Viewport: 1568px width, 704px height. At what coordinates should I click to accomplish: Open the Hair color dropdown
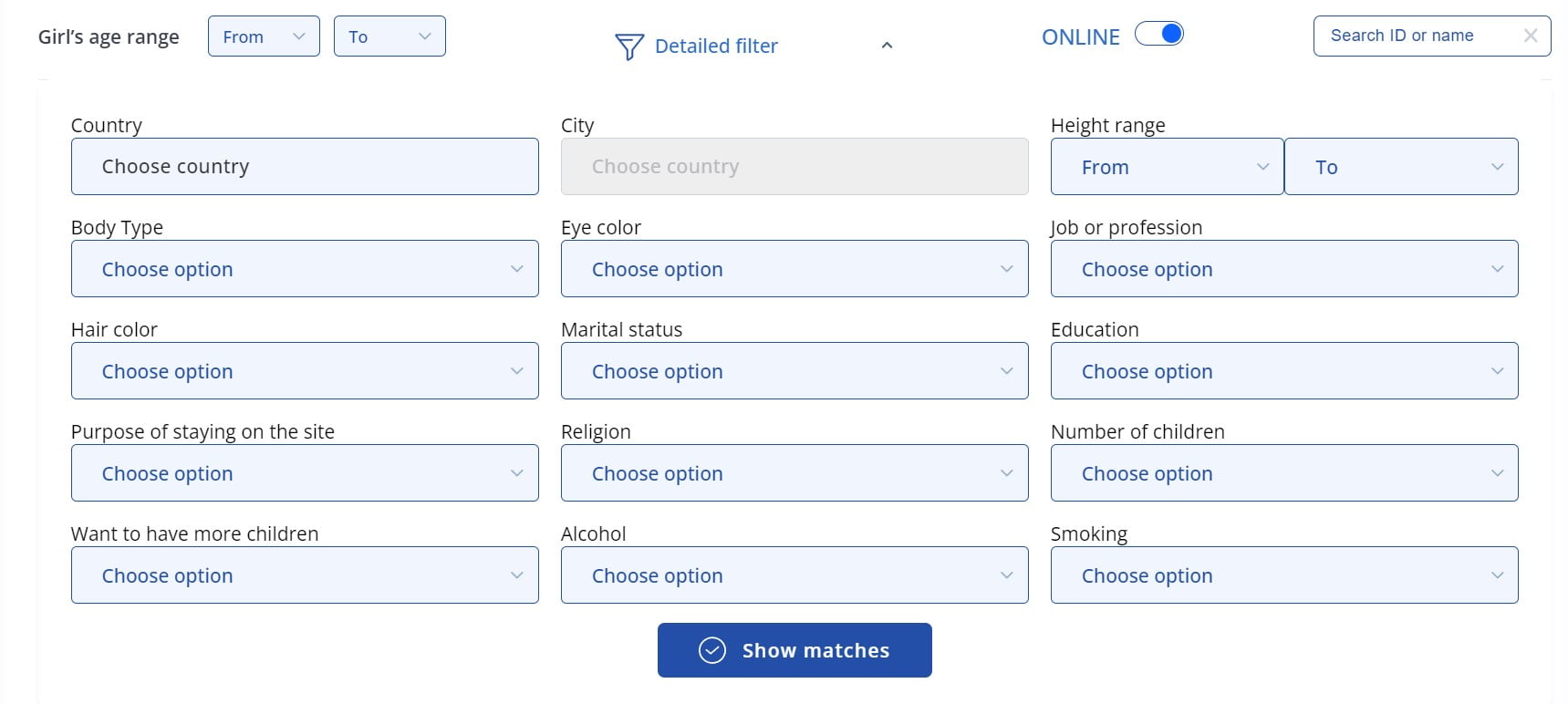coord(305,371)
